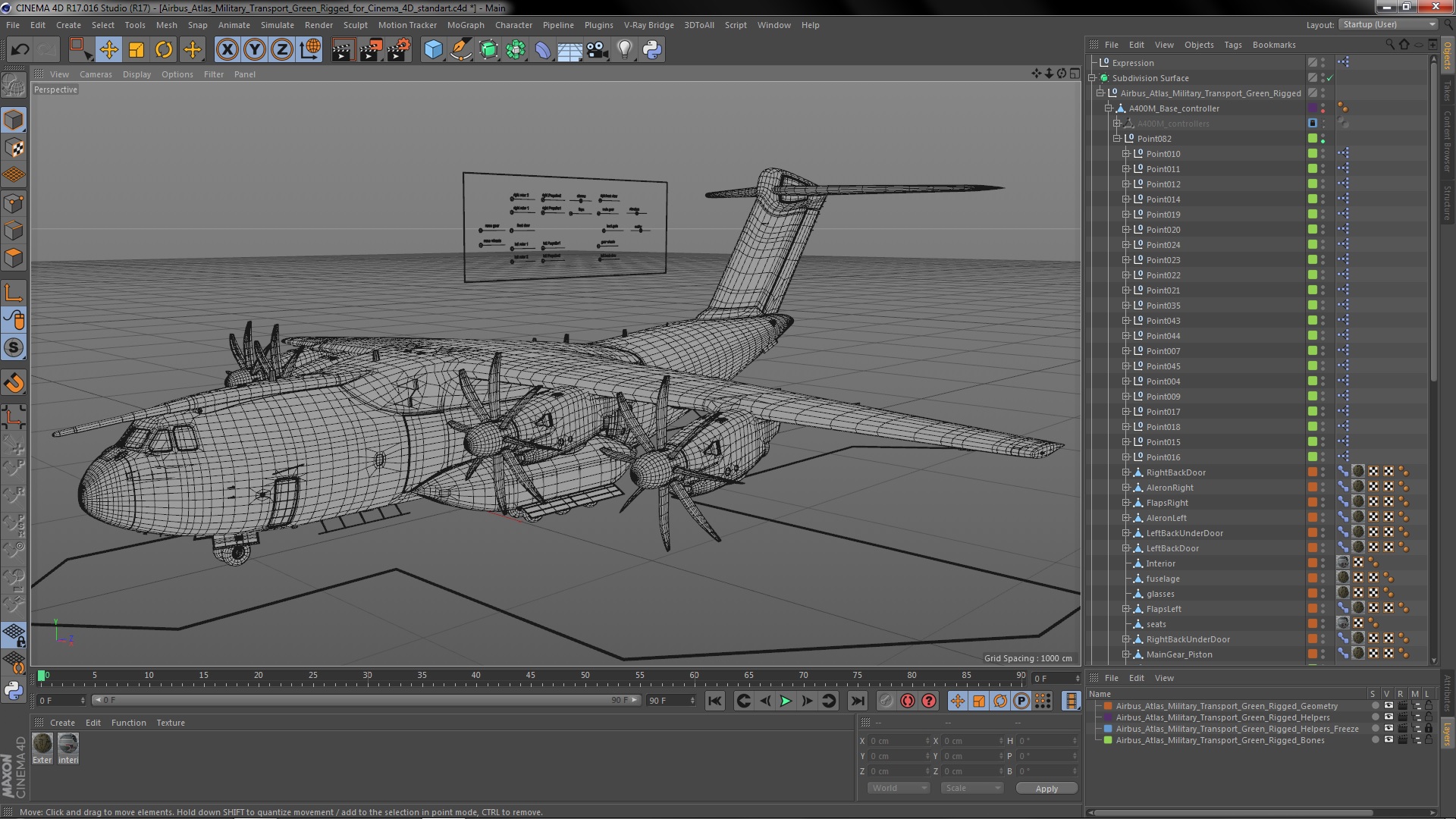1456x819 pixels.
Task: Go to start of animation
Action: [x=714, y=701]
